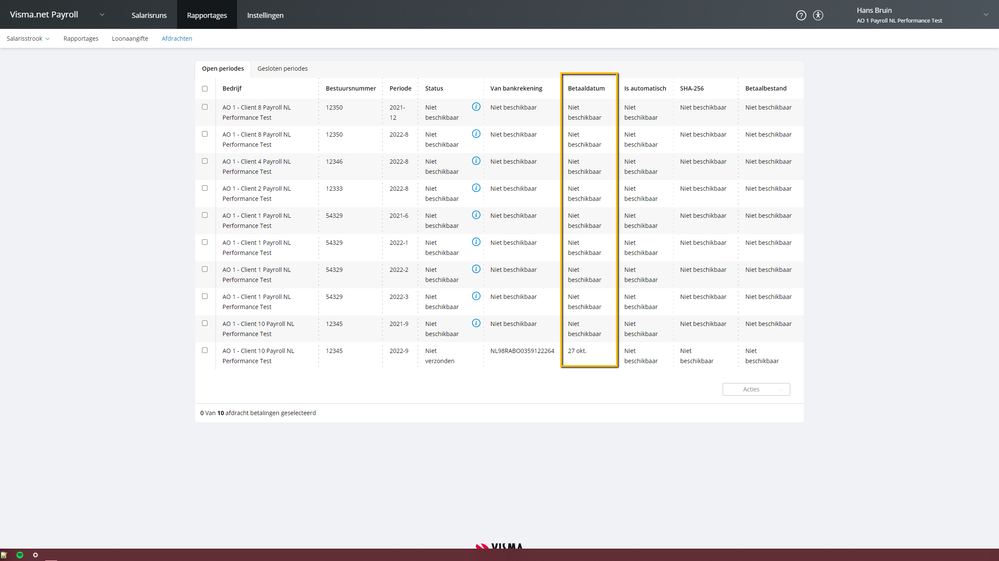999x561 pixels.
Task: Open the Salarisruns top menu
Action: 149,15
